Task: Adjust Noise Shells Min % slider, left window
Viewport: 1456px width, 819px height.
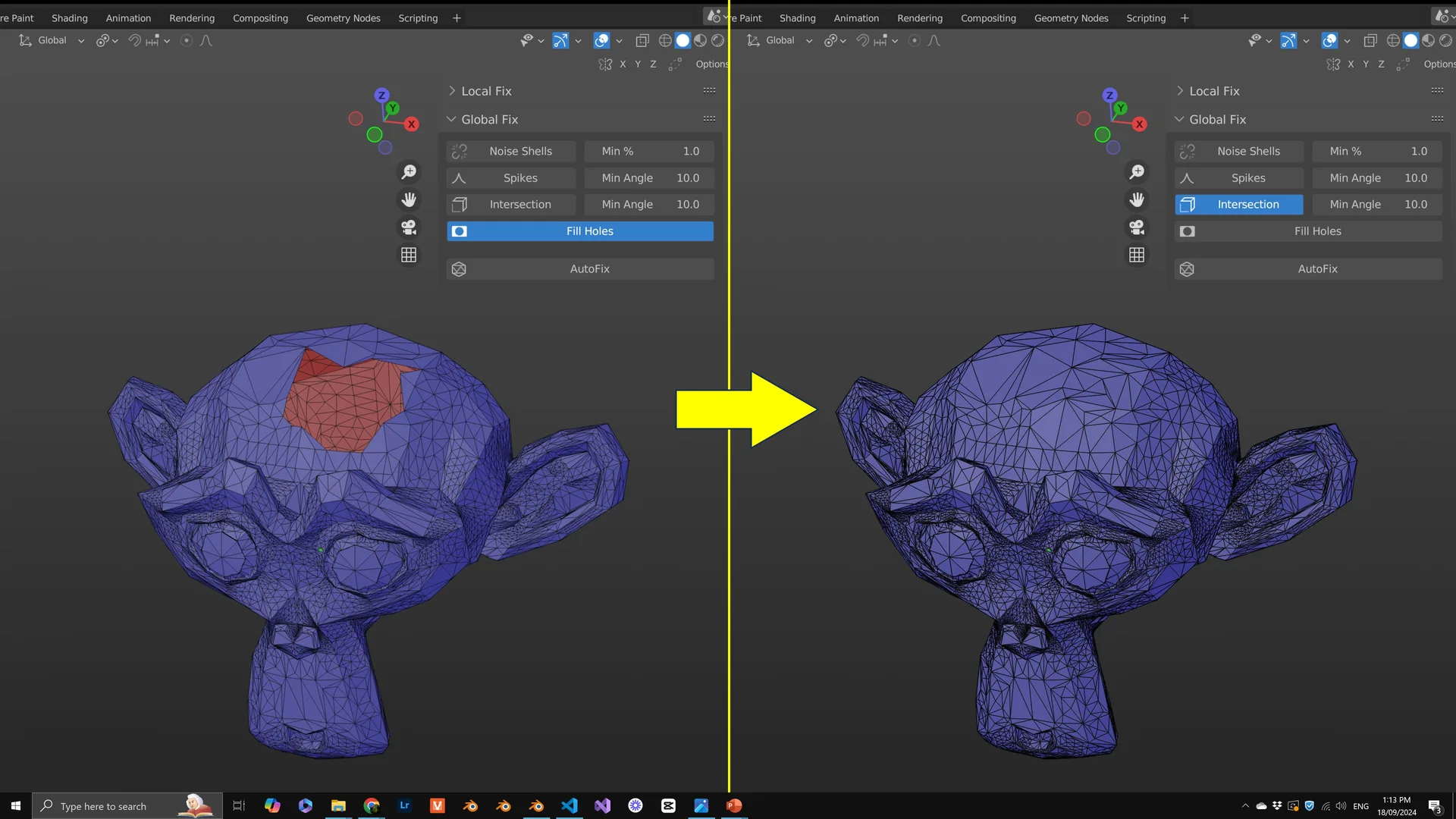Action: click(649, 152)
